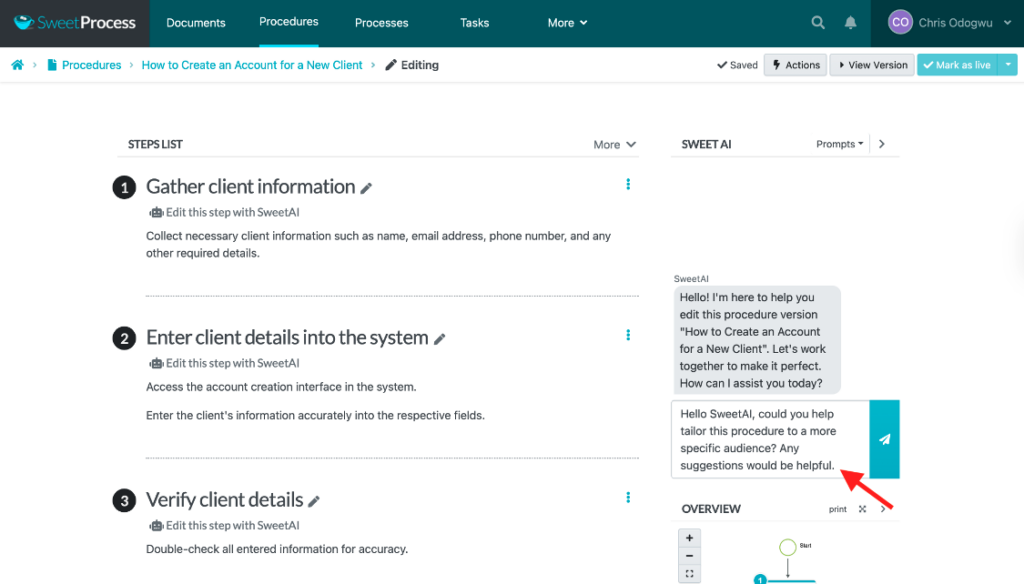Open the Mark as live dropdown arrow

point(1008,65)
